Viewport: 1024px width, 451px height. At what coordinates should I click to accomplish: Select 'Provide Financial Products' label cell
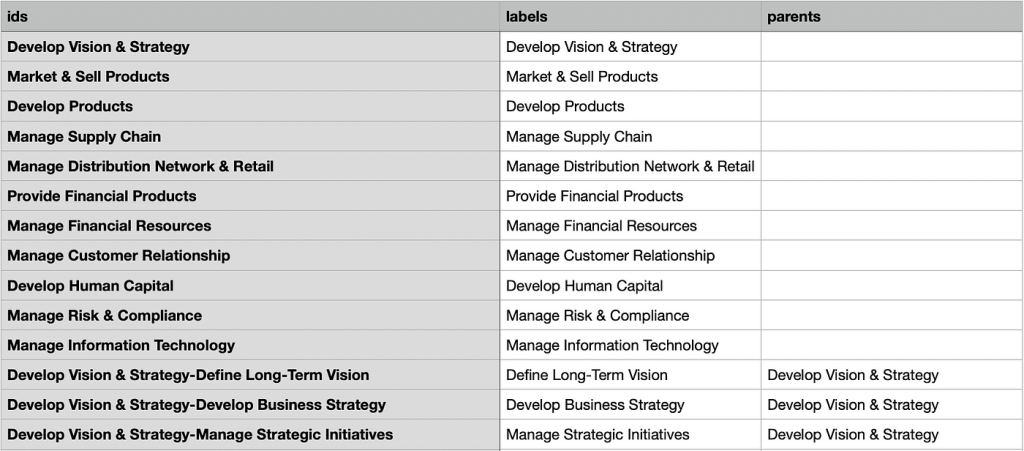[630, 196]
